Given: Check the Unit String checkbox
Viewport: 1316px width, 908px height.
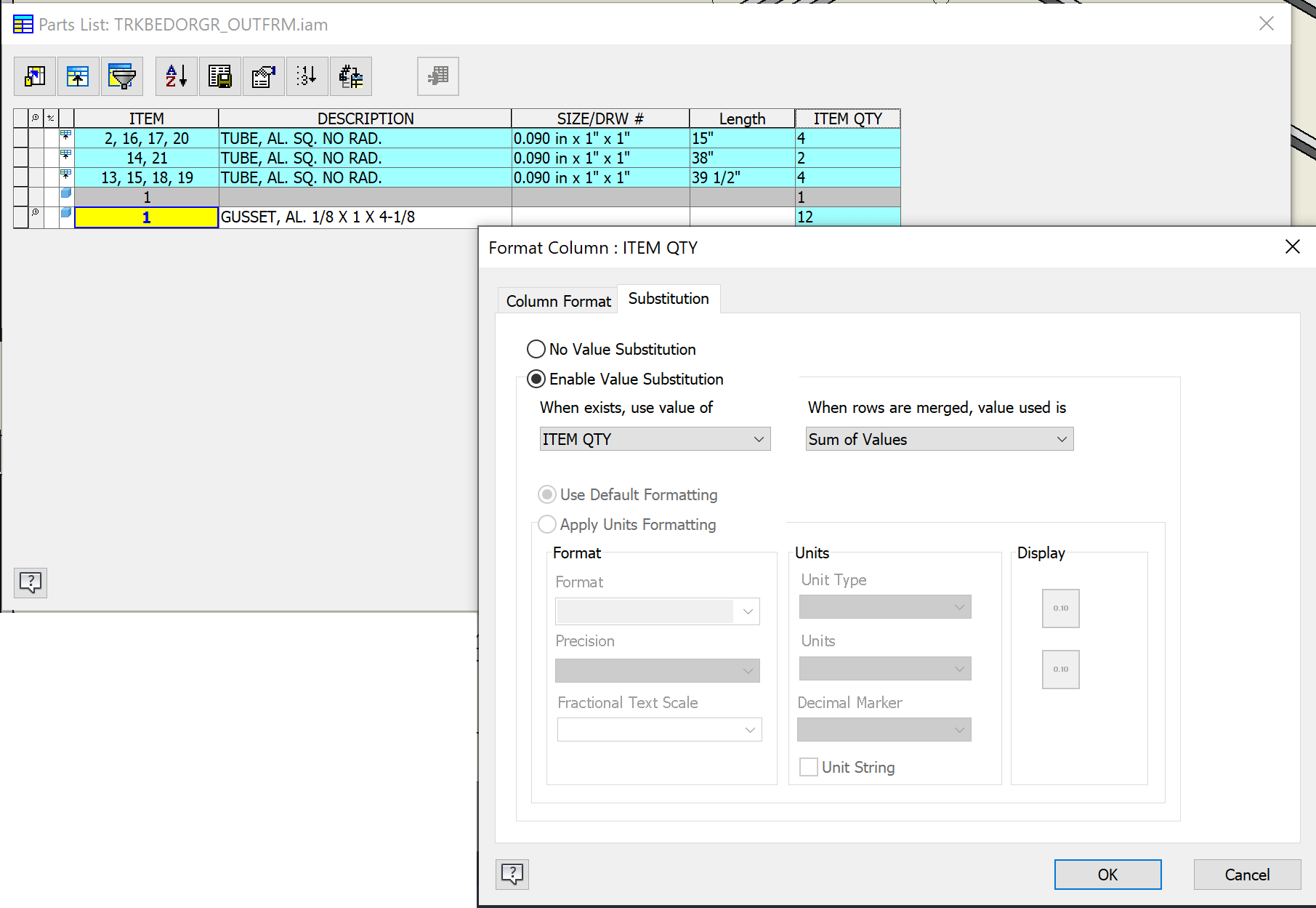Looking at the screenshot, I should tap(808, 766).
